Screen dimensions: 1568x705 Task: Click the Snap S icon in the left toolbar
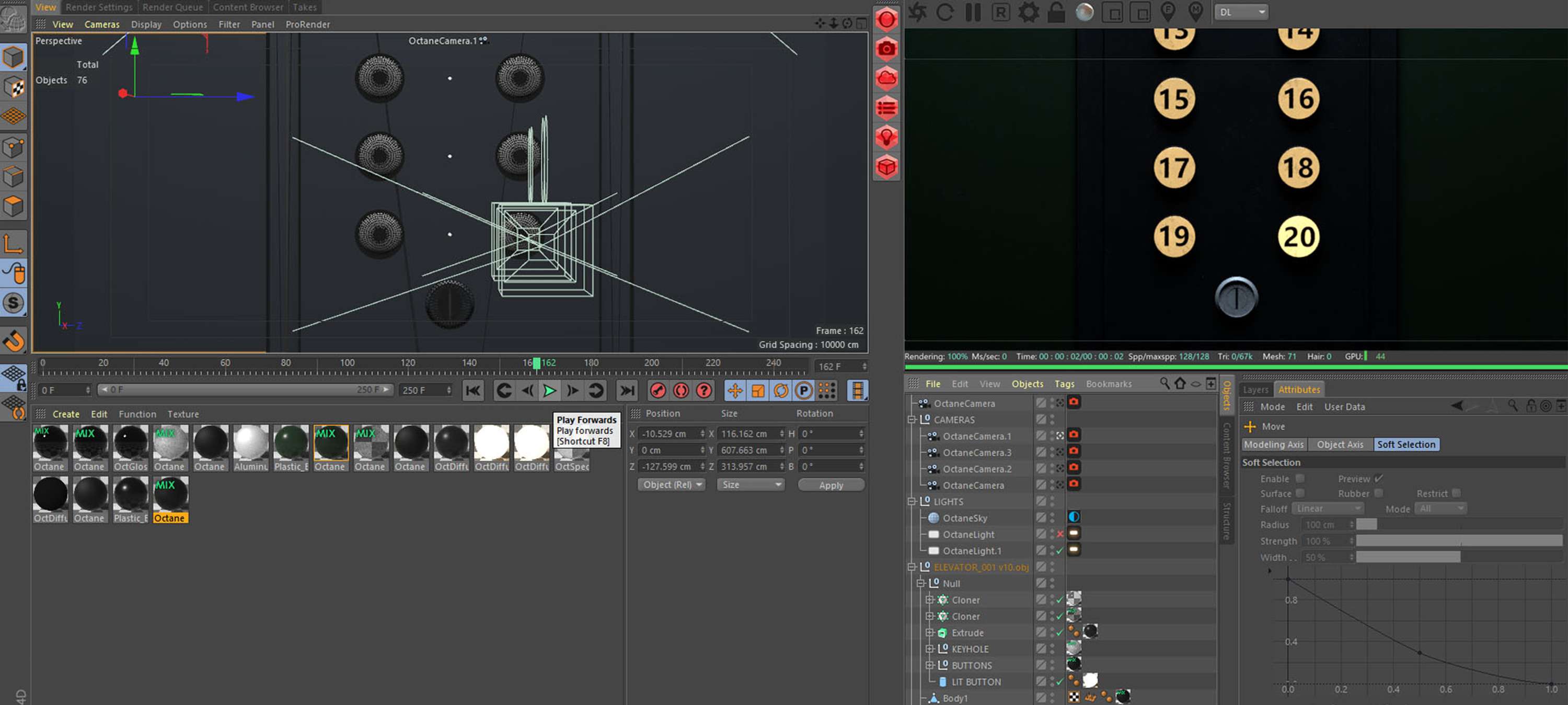point(14,303)
